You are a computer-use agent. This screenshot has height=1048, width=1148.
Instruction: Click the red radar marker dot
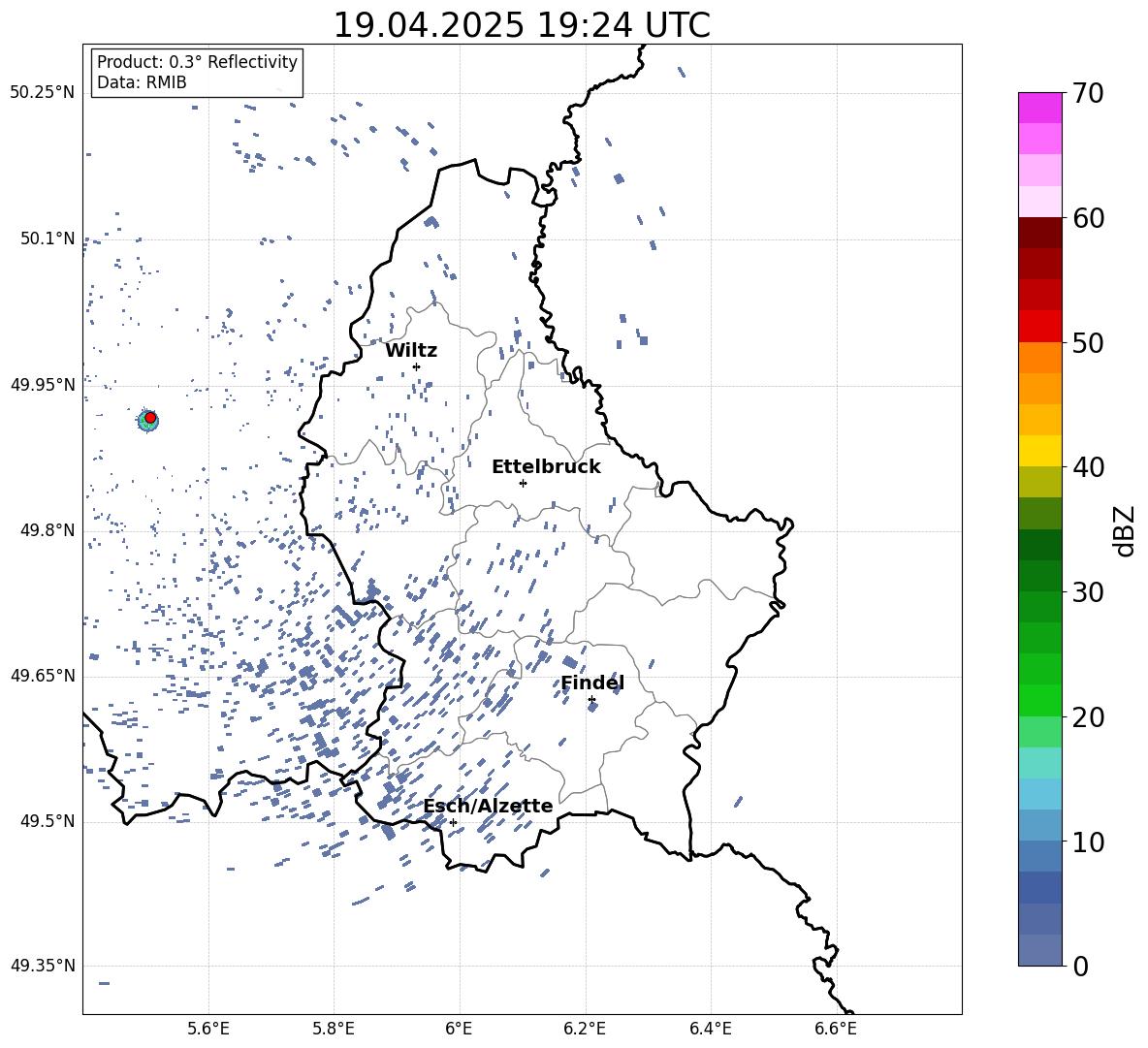(150, 418)
